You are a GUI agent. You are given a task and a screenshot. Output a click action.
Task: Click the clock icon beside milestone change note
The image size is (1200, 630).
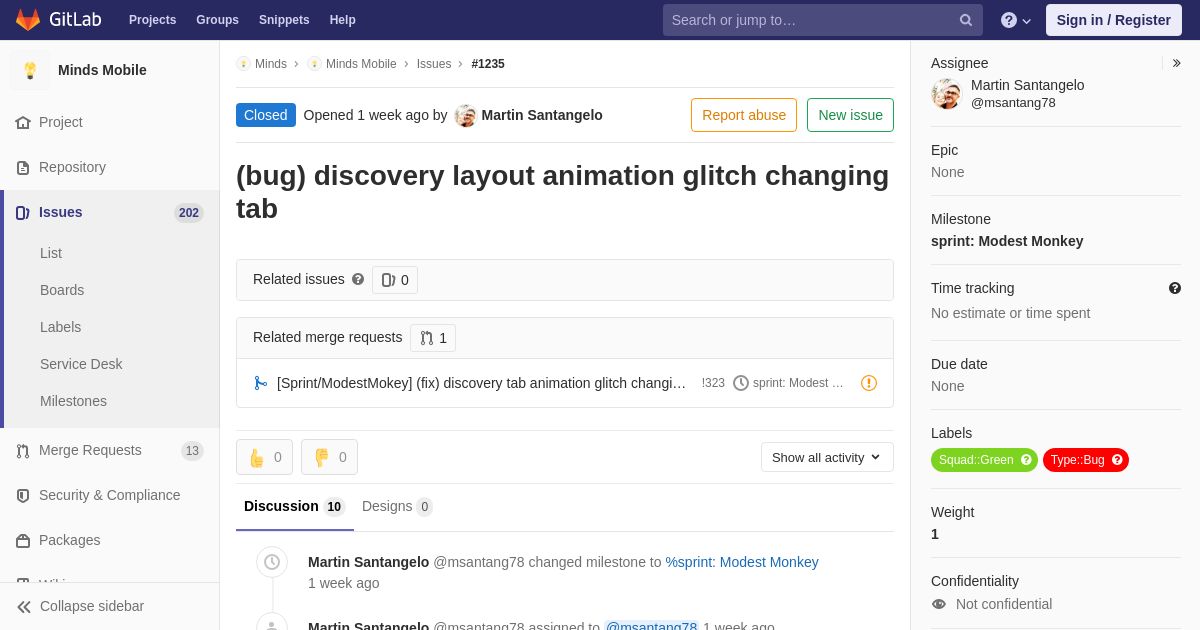click(272, 562)
